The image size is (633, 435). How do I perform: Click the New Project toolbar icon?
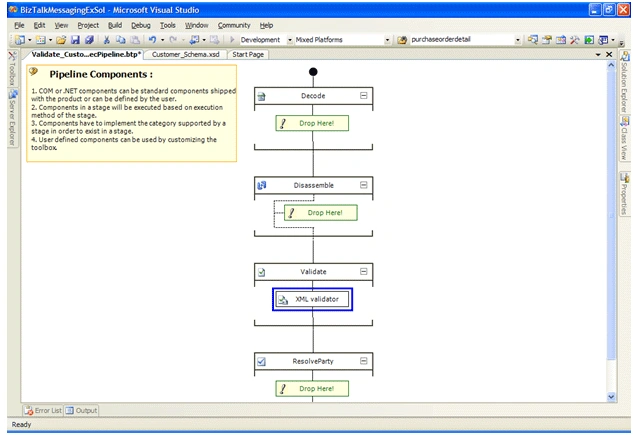(20, 40)
